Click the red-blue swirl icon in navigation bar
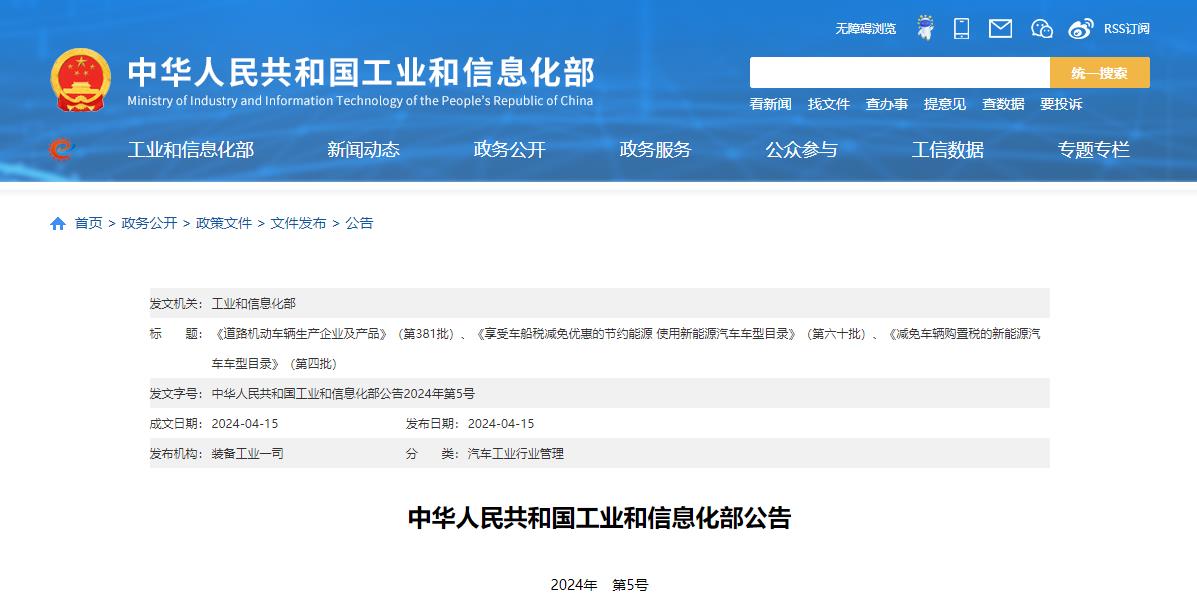Image resolution: width=1197 pixels, height=598 pixels. click(62, 150)
